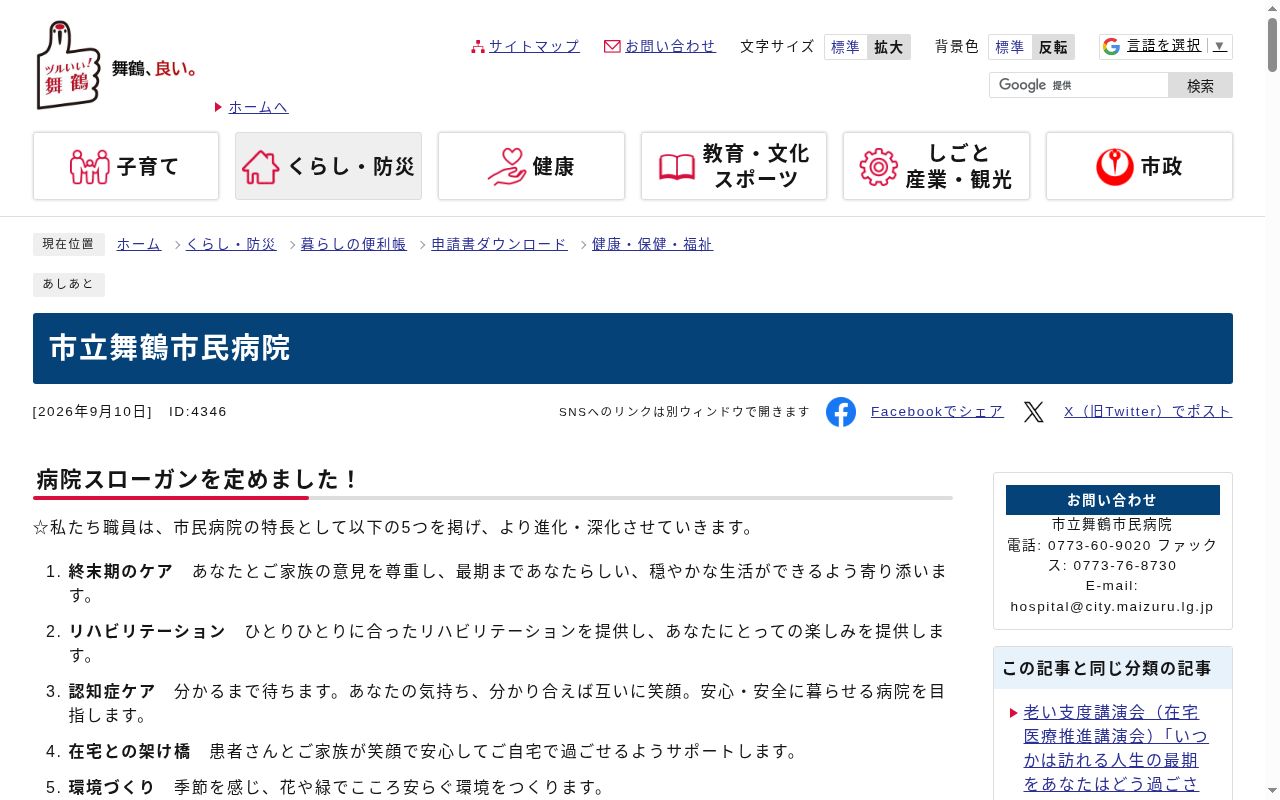Post via X（旧Twitter）でポスト link
Screen dimensions: 1280x800
pyautogui.click(x=1148, y=412)
